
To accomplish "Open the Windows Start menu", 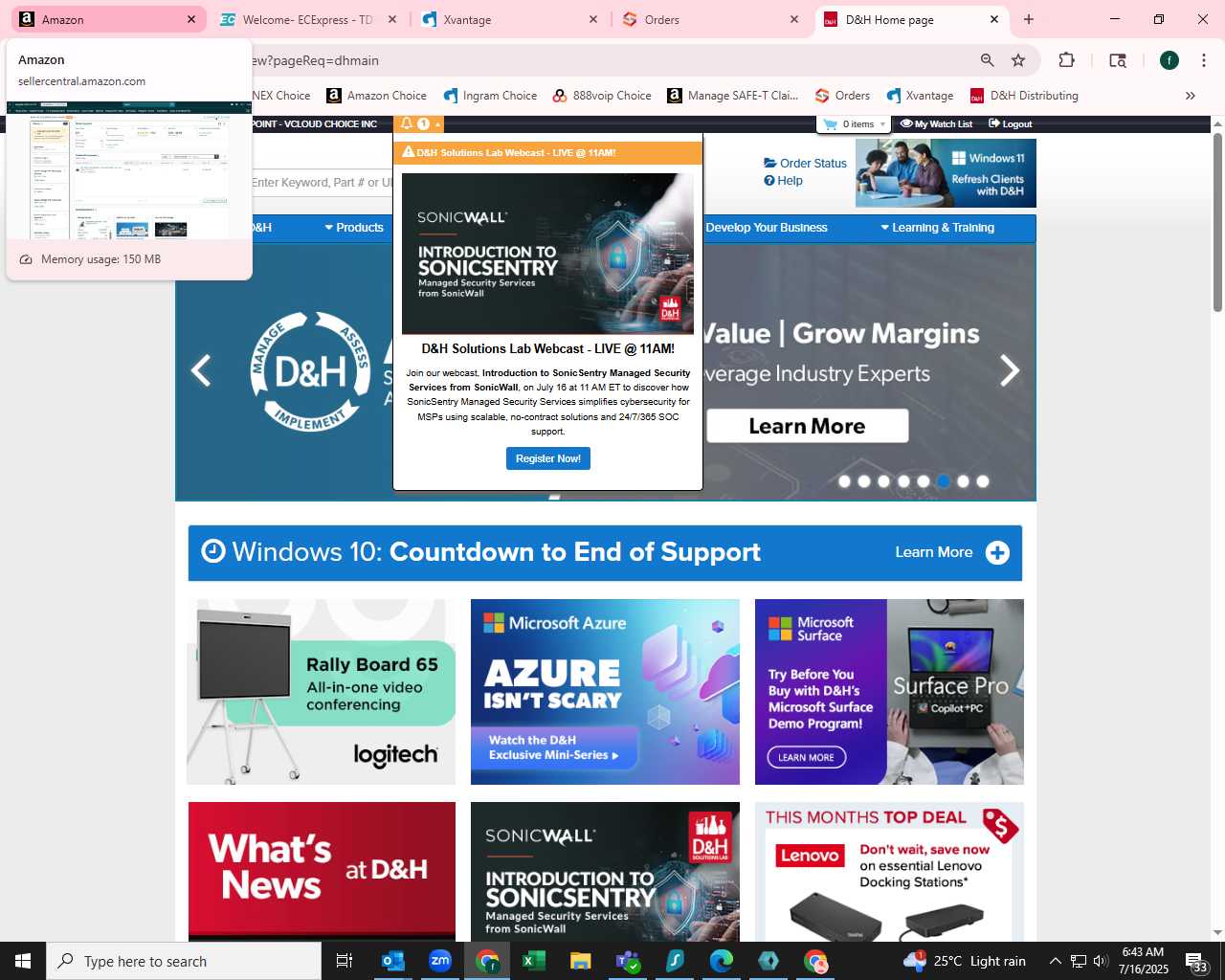I will pyautogui.click(x=23, y=961).
